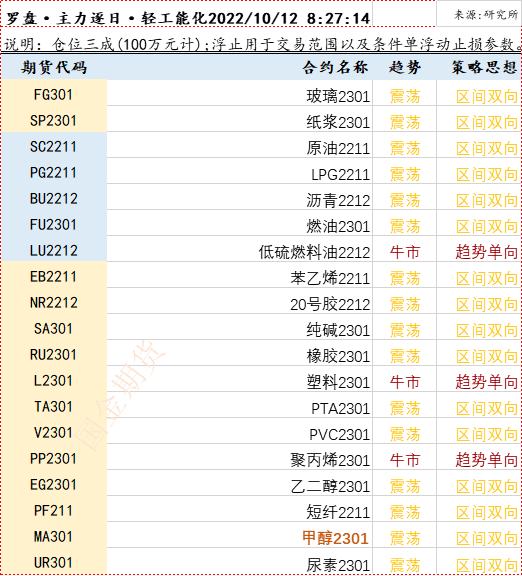522x576 pixels.
Task: Click the 说明 position note line
Action: coord(263,44)
